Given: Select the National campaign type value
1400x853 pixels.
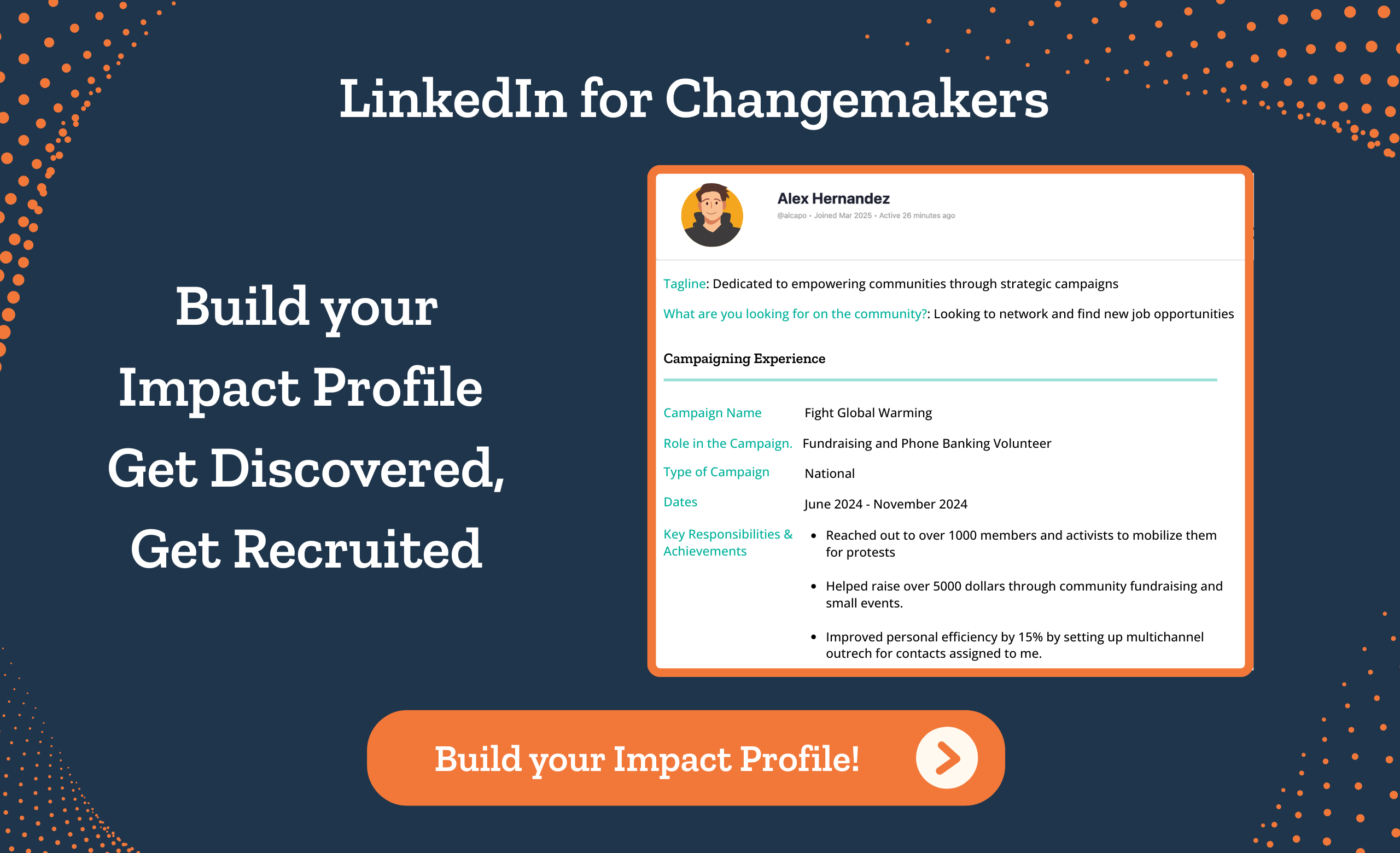Looking at the screenshot, I should pos(829,474).
